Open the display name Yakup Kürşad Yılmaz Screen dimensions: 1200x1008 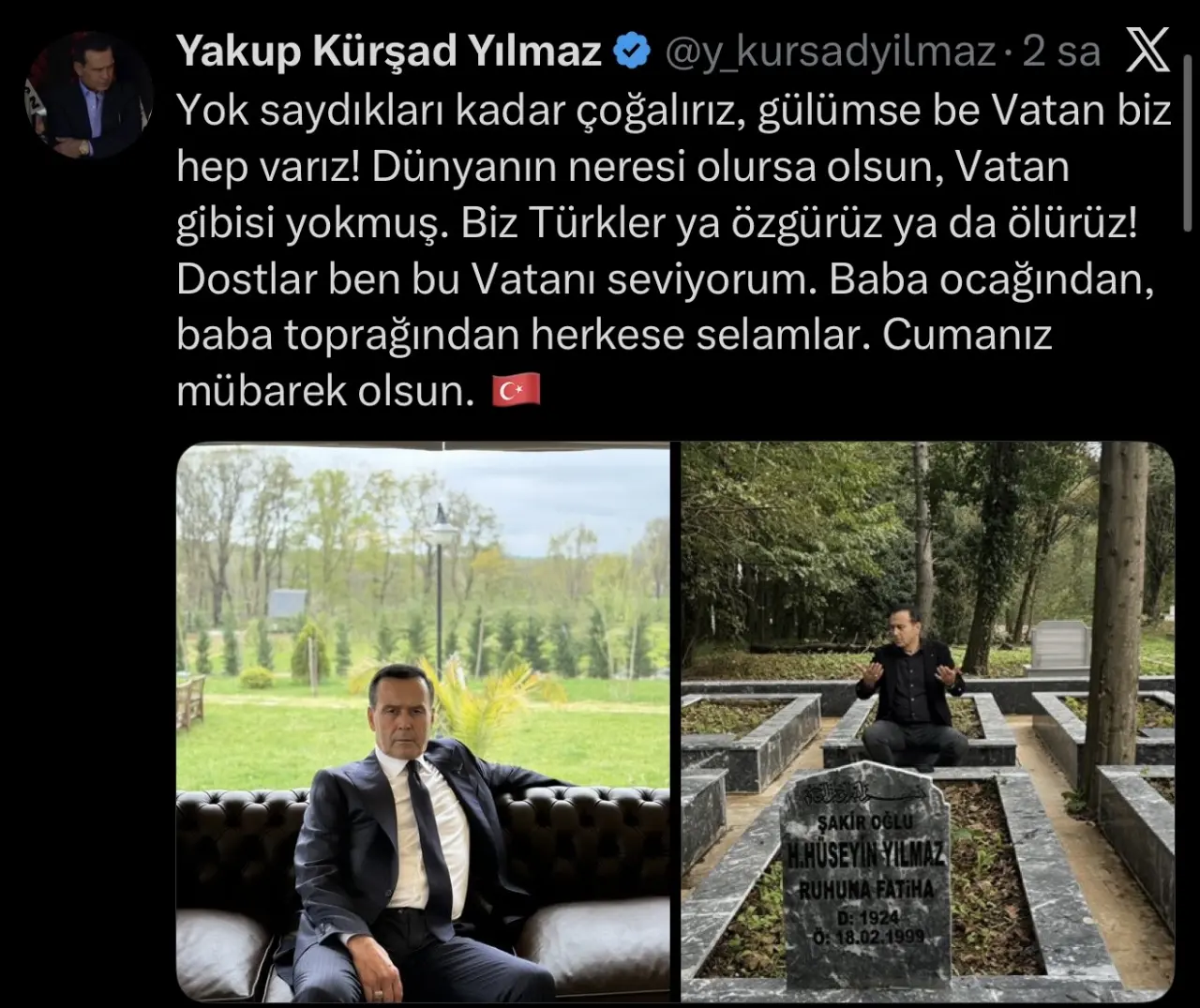point(389,51)
